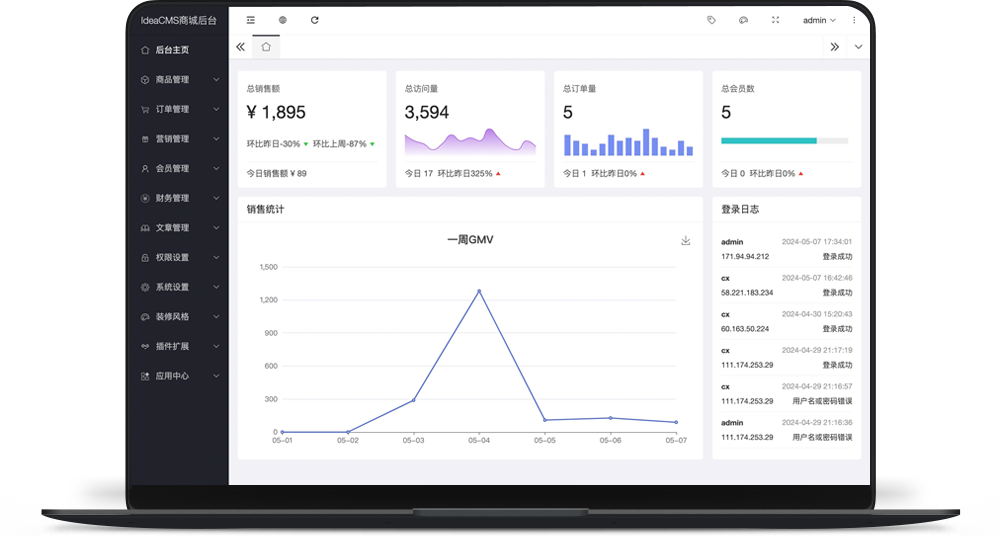This screenshot has height=539, width=1000.
Task: Click the 总会员数 teal progress bar
Action: pos(768,141)
